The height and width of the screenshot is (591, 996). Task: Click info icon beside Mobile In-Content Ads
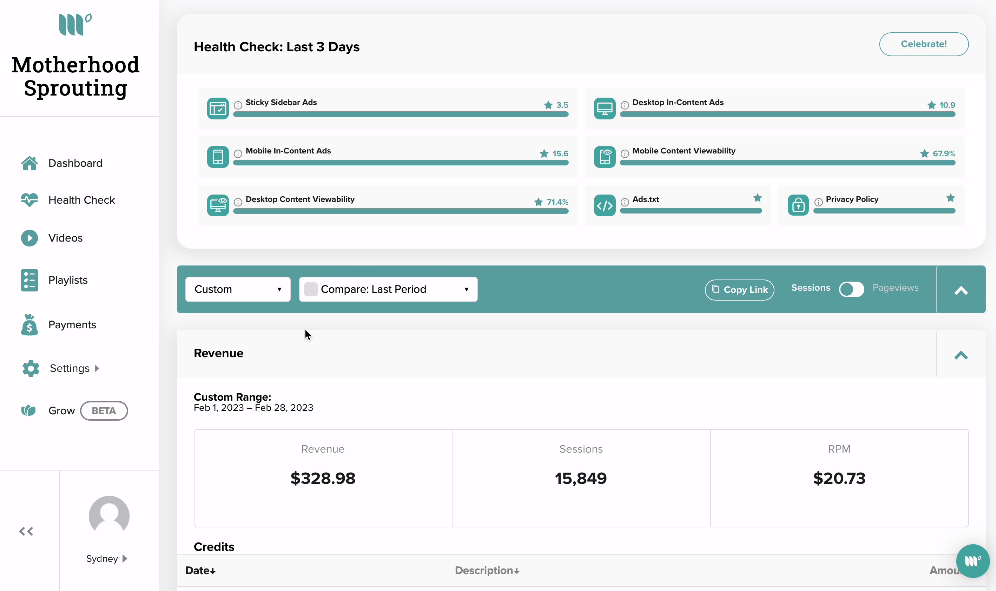tap(238, 153)
